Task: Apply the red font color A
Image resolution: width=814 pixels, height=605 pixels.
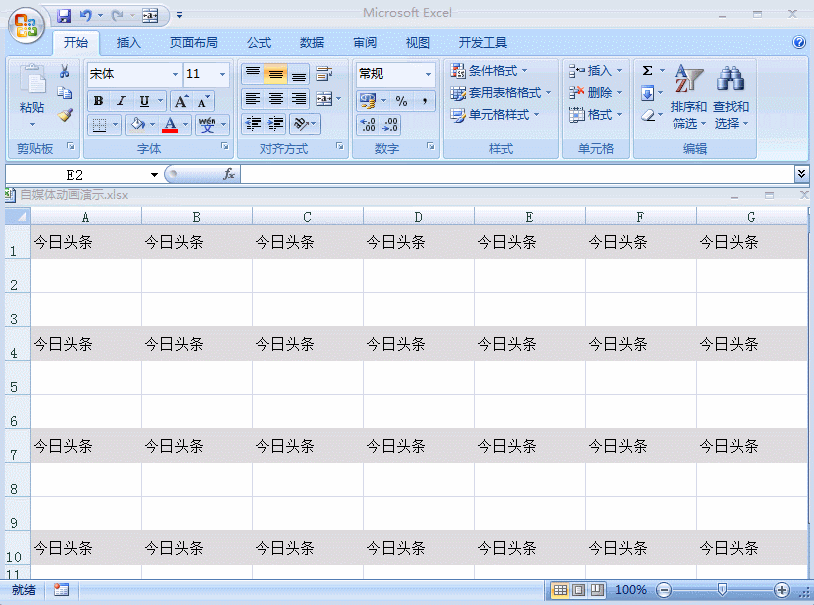Action: [x=170, y=125]
